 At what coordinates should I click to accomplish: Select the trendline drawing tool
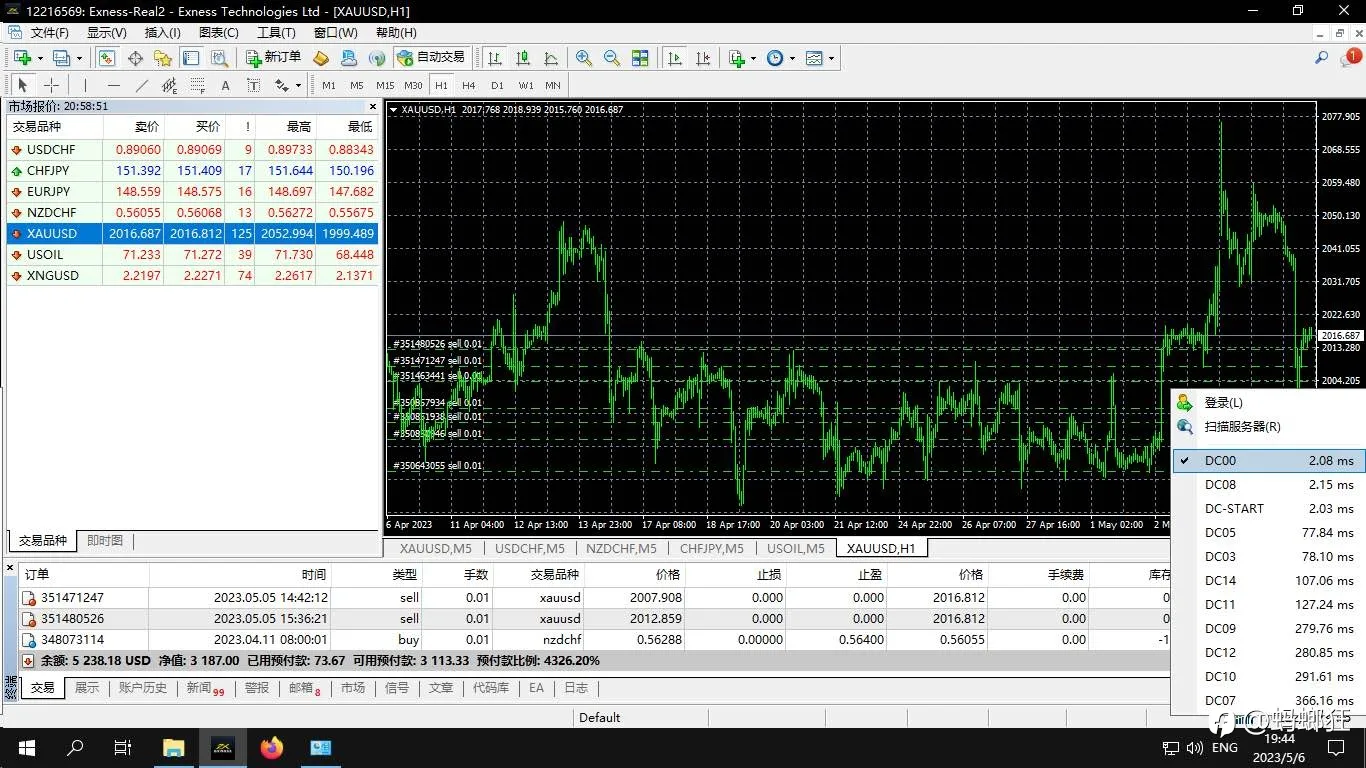[x=141, y=85]
